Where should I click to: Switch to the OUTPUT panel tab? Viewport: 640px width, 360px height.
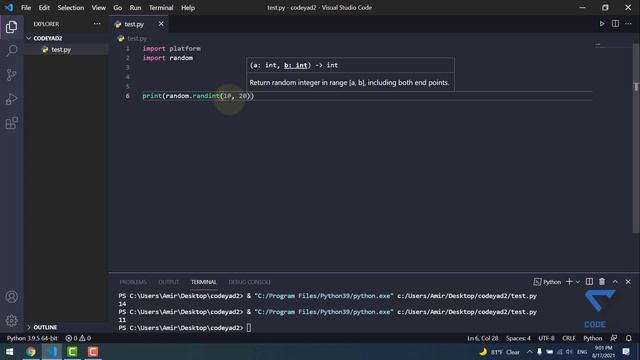(x=169, y=282)
